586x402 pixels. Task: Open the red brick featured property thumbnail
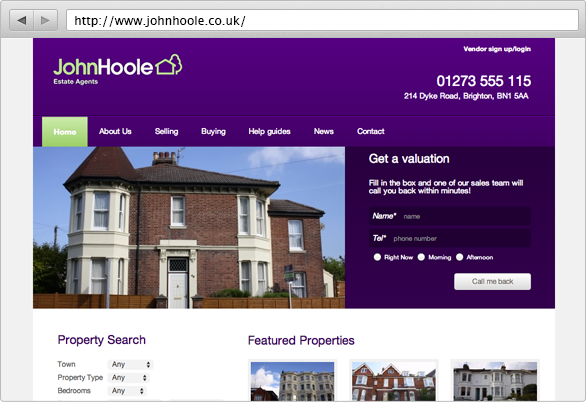coord(394,380)
